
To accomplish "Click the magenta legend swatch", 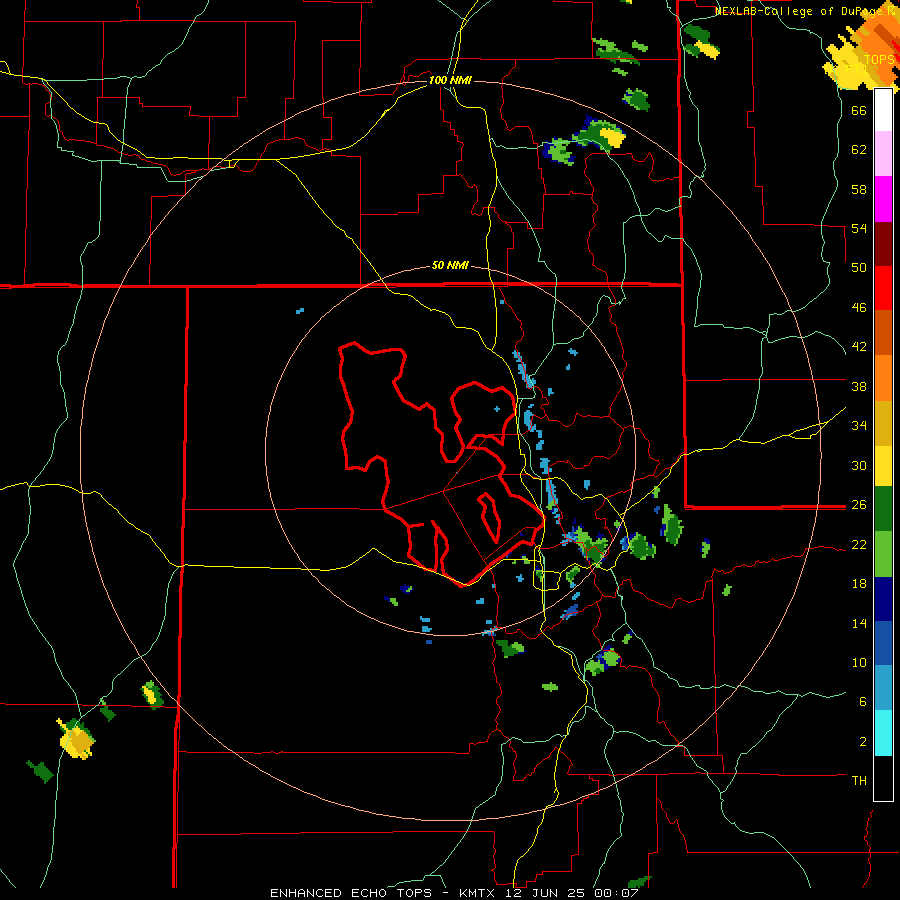I will 883,199.
